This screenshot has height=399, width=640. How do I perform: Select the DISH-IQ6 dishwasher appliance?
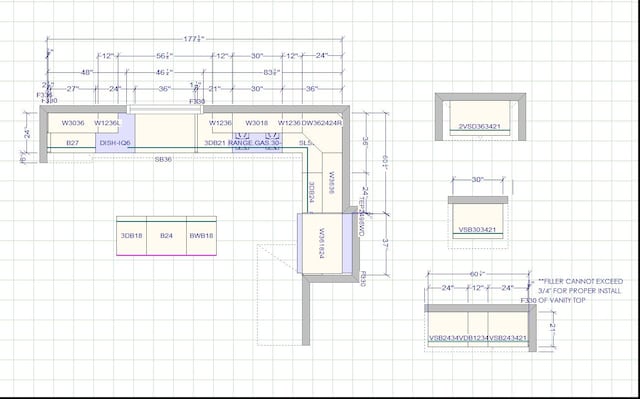pos(115,143)
